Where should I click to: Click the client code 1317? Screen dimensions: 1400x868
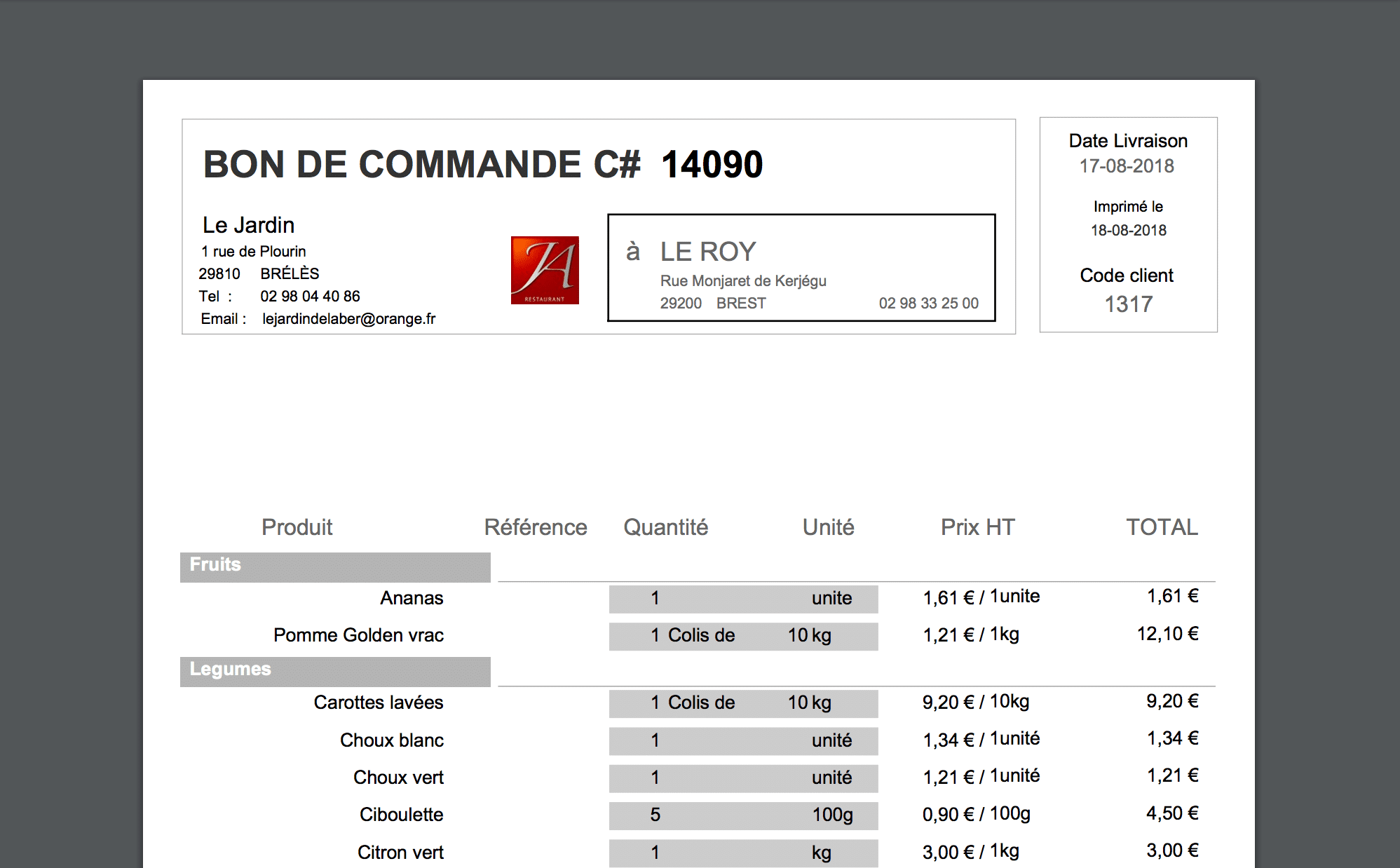point(1128,304)
